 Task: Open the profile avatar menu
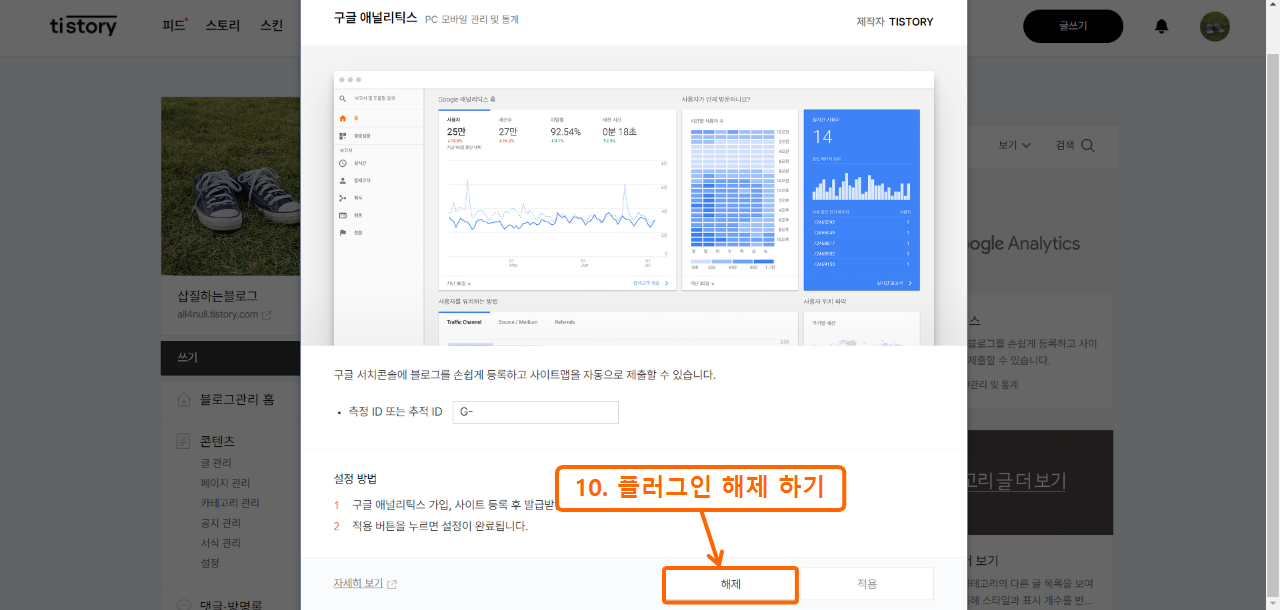pos(1214,27)
